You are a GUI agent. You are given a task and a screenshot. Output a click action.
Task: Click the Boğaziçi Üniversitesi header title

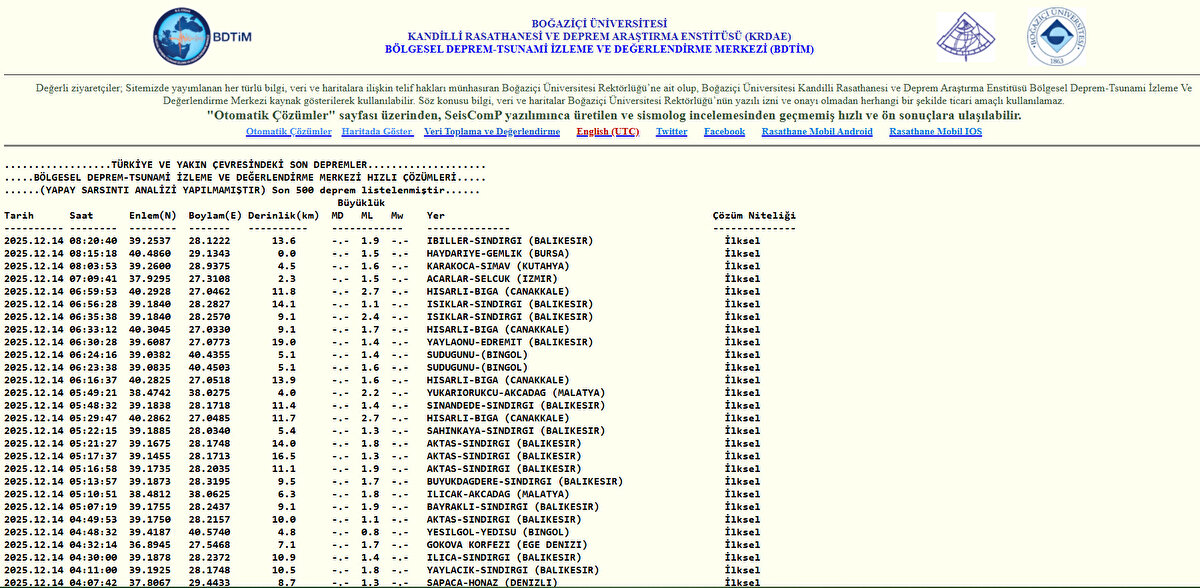click(x=599, y=23)
